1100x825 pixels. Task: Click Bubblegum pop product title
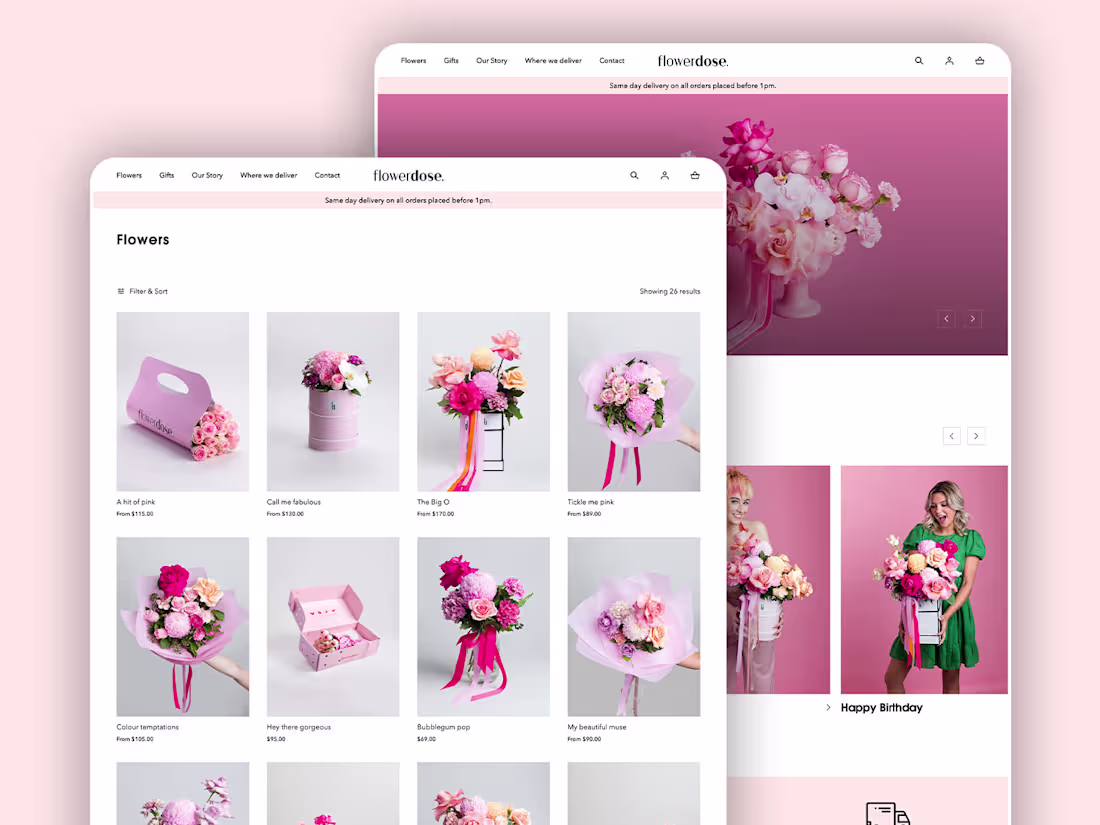pos(443,727)
